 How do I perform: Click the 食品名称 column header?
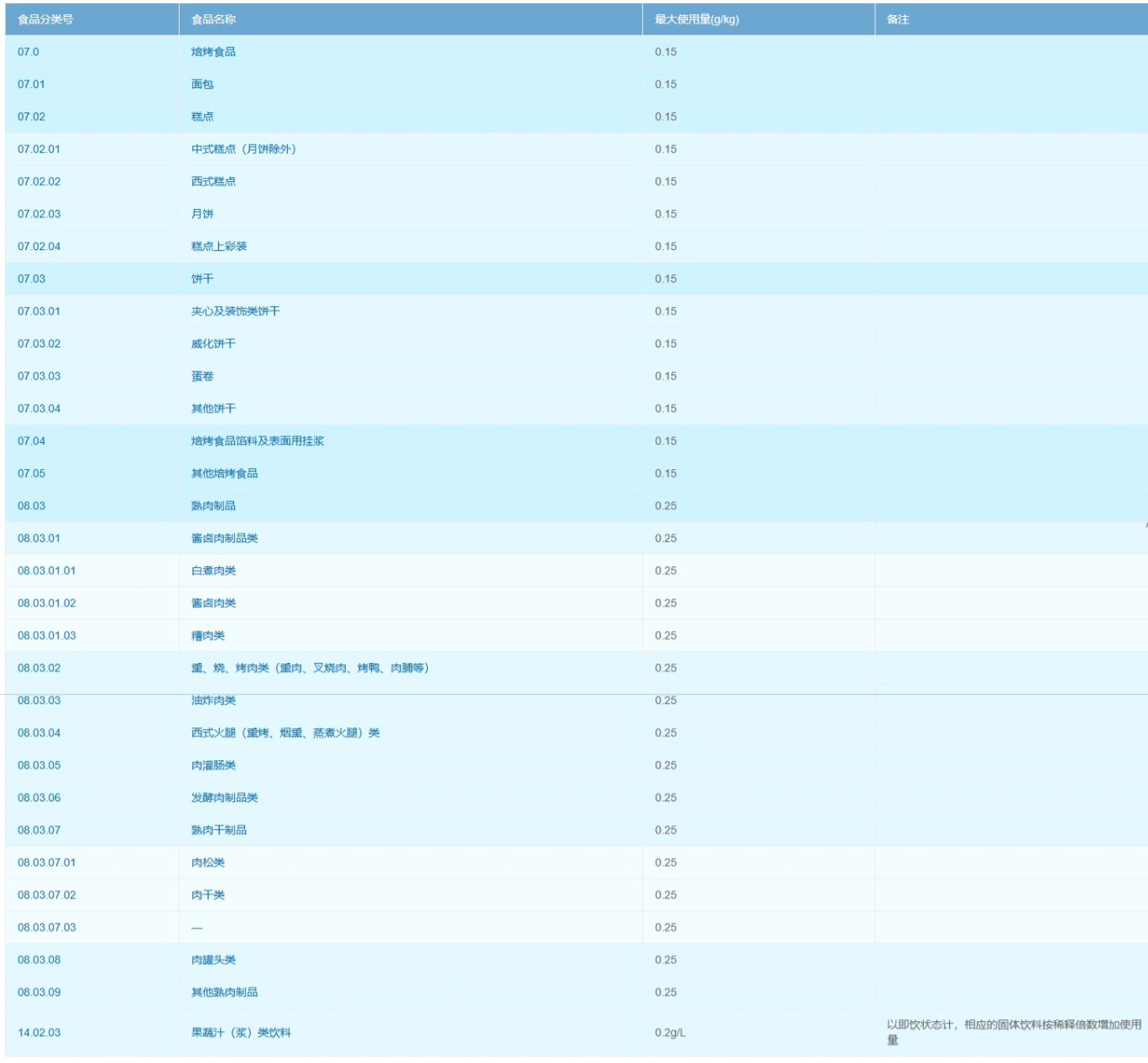click(213, 19)
